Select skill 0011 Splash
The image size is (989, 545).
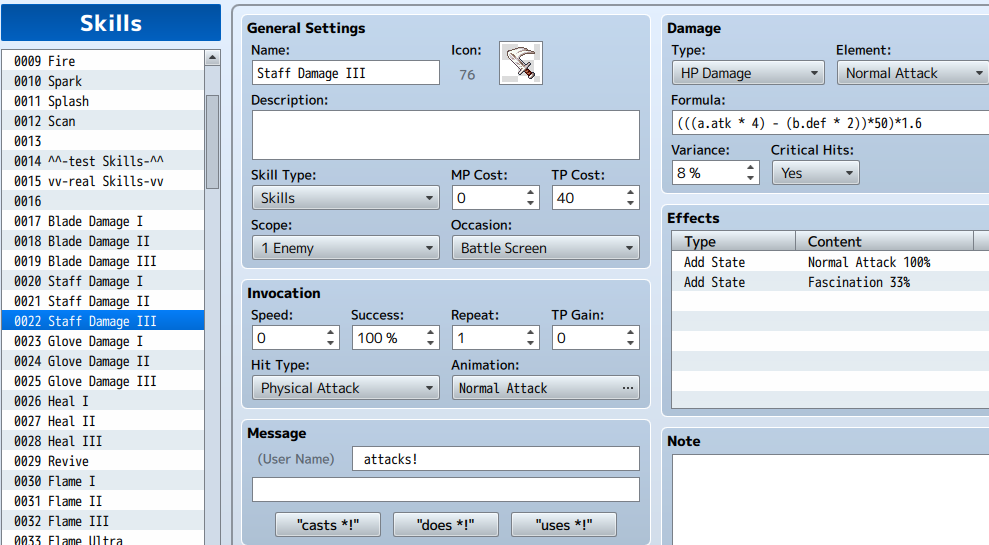click(103, 101)
